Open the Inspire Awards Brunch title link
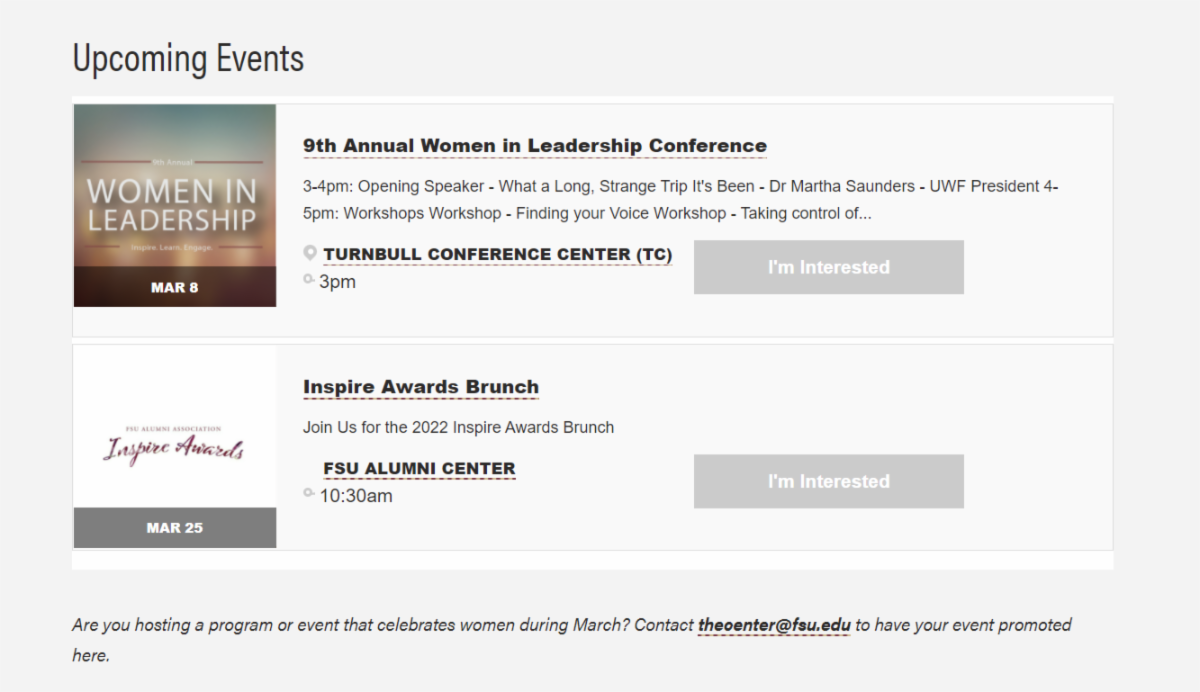Viewport: 1200px width, 692px height. tap(421, 387)
